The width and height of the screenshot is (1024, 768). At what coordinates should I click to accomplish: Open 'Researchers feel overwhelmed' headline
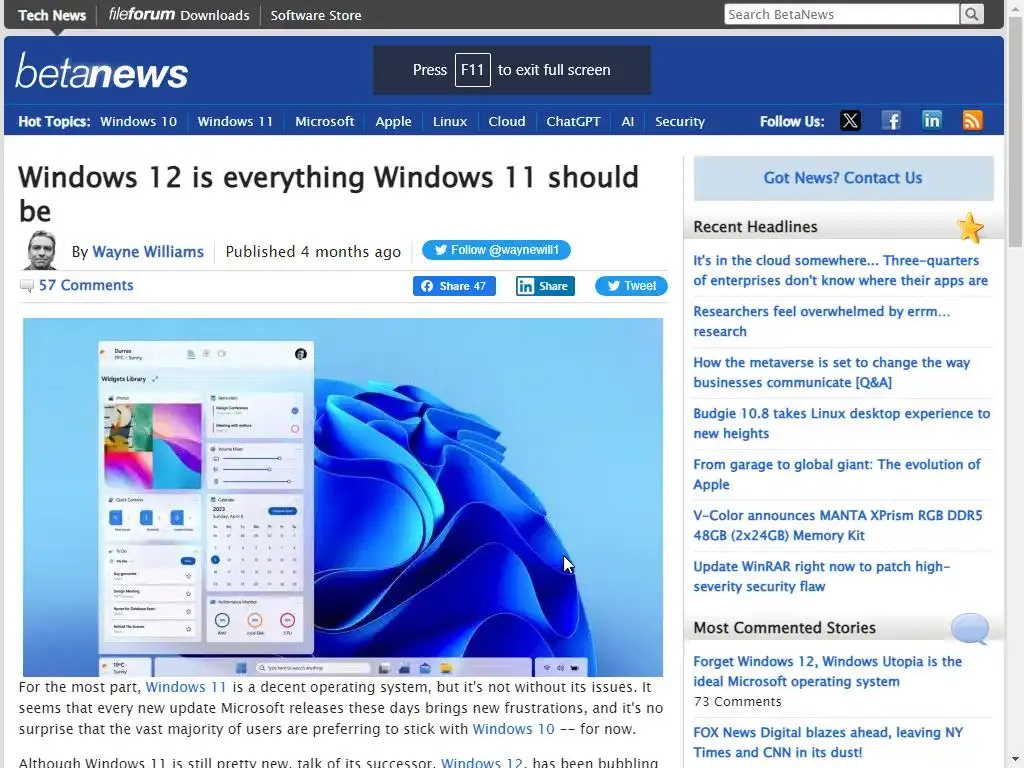coord(822,321)
